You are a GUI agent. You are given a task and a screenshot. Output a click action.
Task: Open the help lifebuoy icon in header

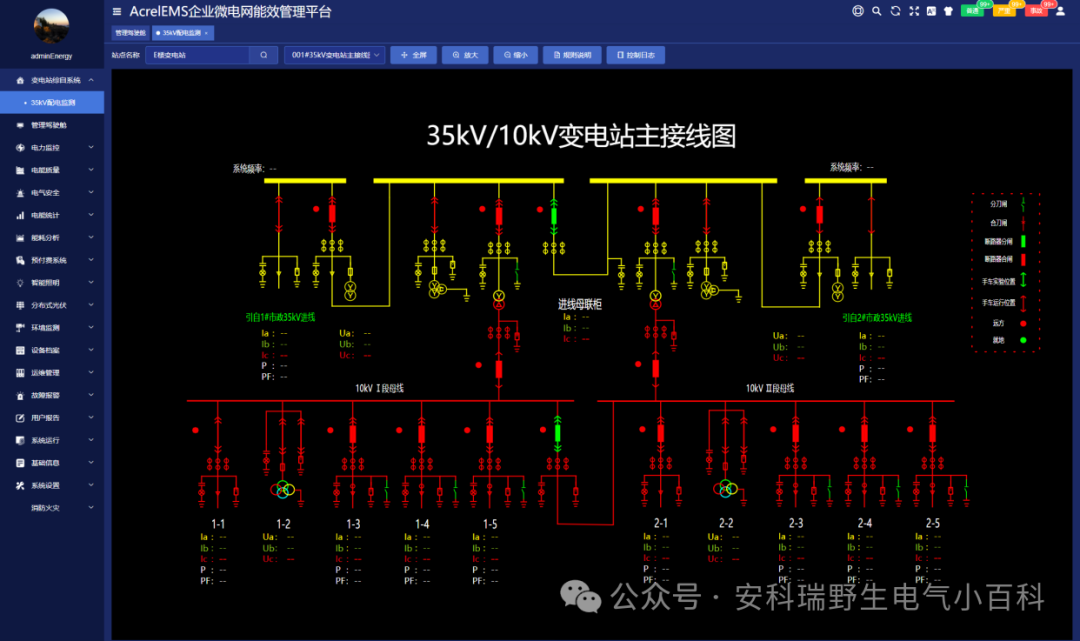[x=858, y=11]
